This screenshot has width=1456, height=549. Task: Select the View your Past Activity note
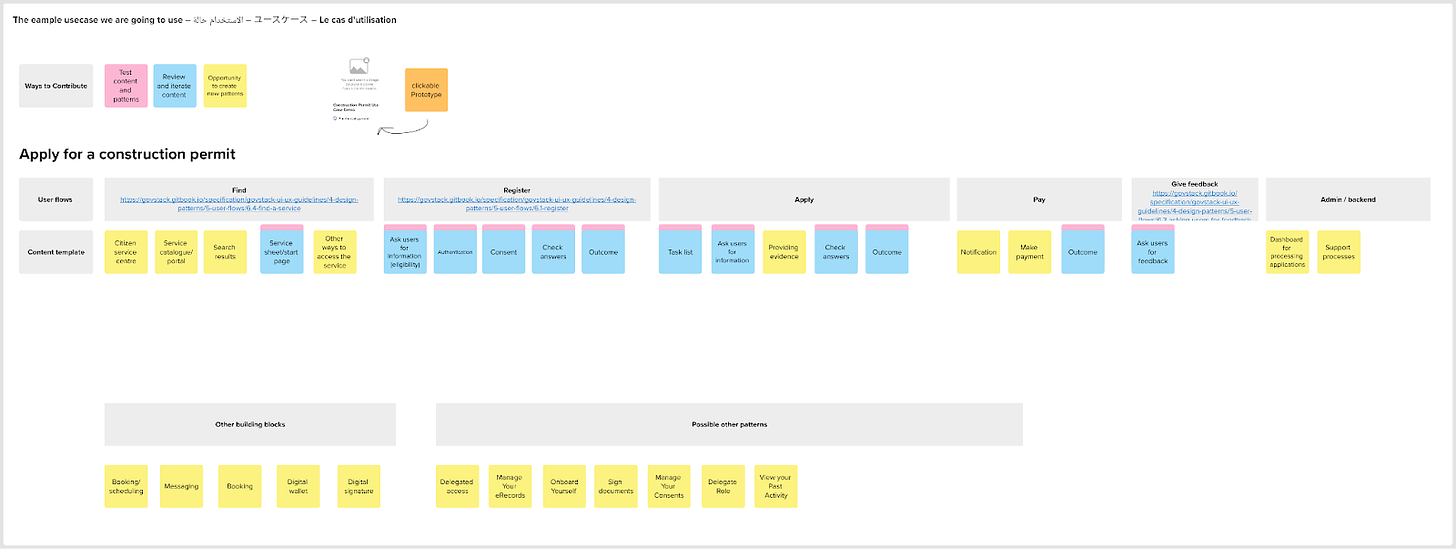[776, 486]
